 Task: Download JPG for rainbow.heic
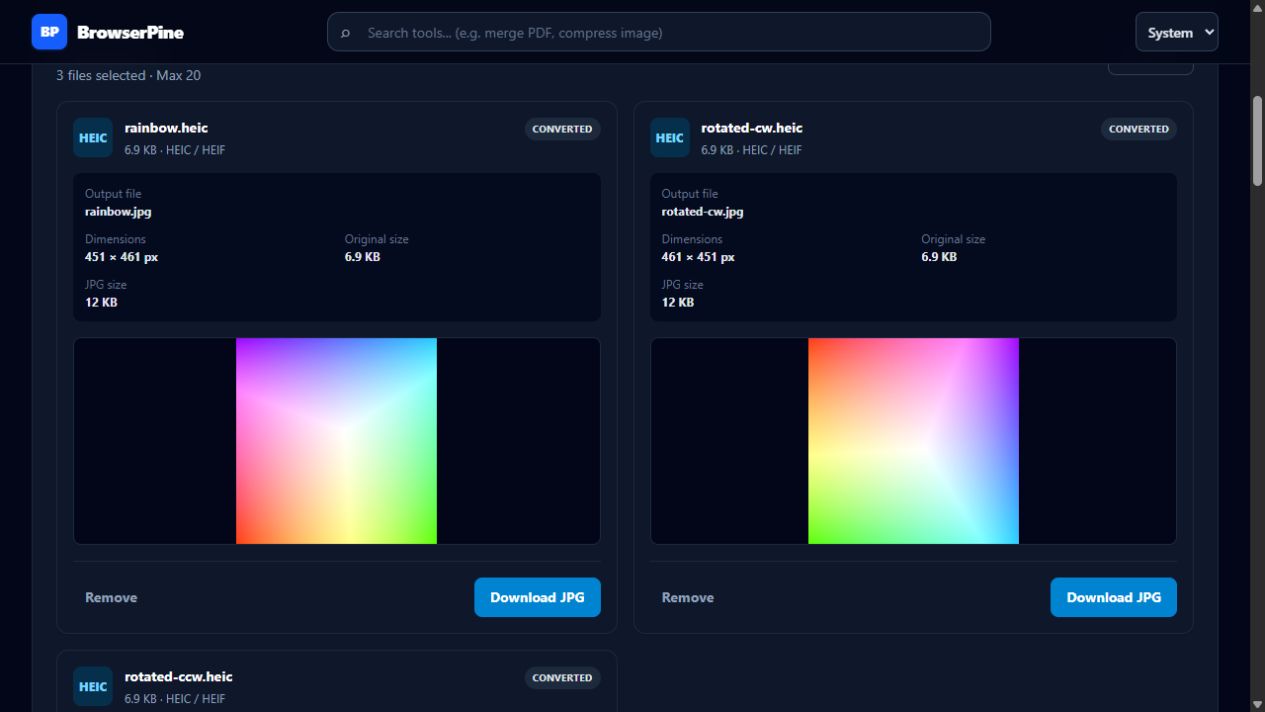point(537,597)
